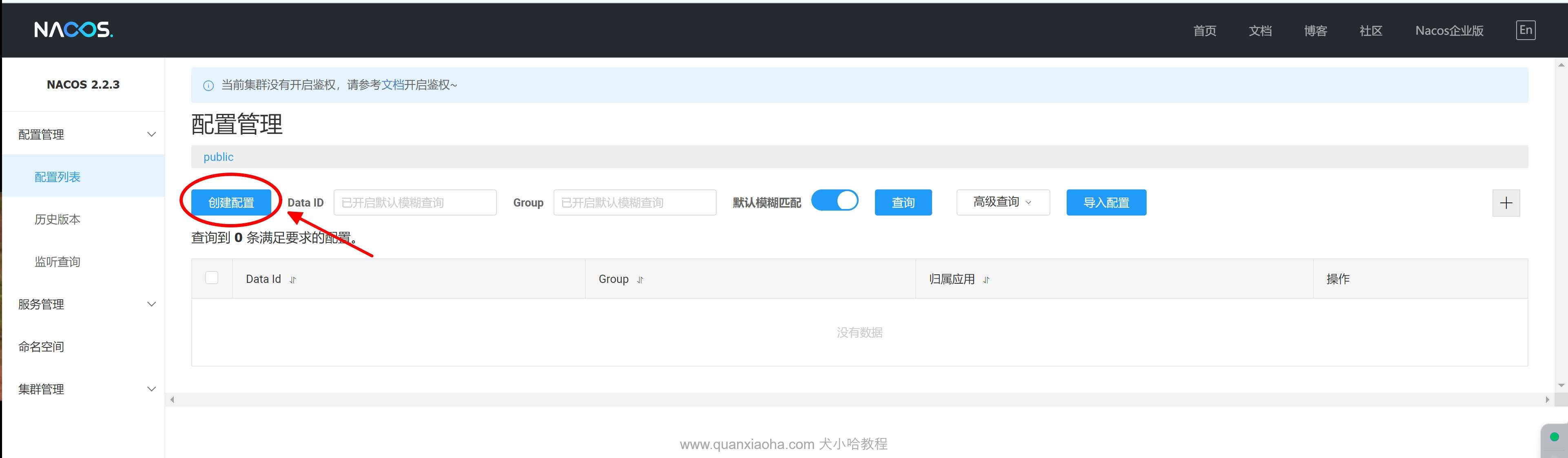Sort by Group column icon
The width and height of the screenshot is (1568, 458).
pyautogui.click(x=640, y=280)
